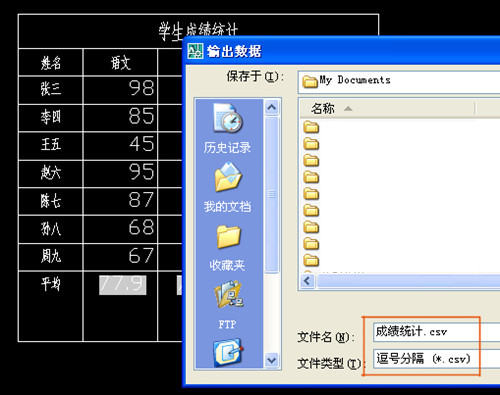This screenshot has height=395, width=500.
Task: Sort the file list by 名称 column
Action: pyautogui.click(x=387, y=109)
